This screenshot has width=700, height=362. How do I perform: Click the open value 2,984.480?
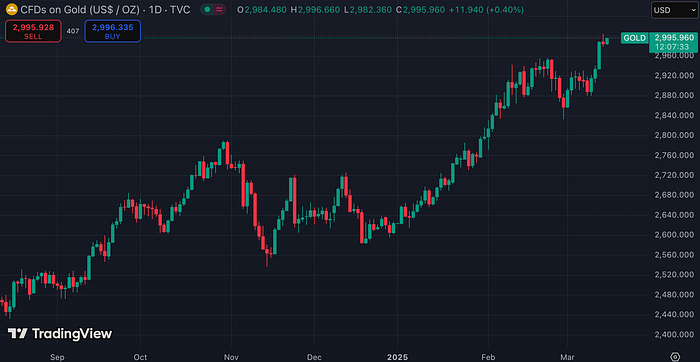[x=266, y=10]
